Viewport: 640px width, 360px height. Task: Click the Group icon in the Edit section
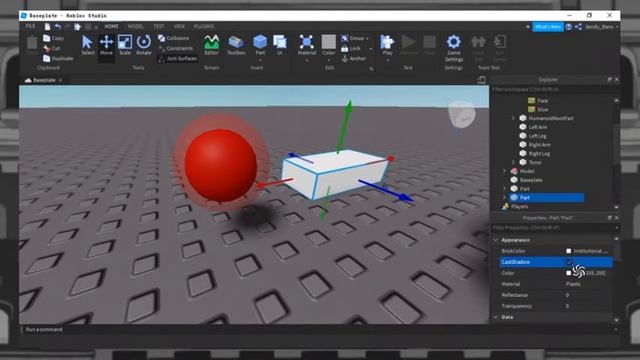pos(344,38)
